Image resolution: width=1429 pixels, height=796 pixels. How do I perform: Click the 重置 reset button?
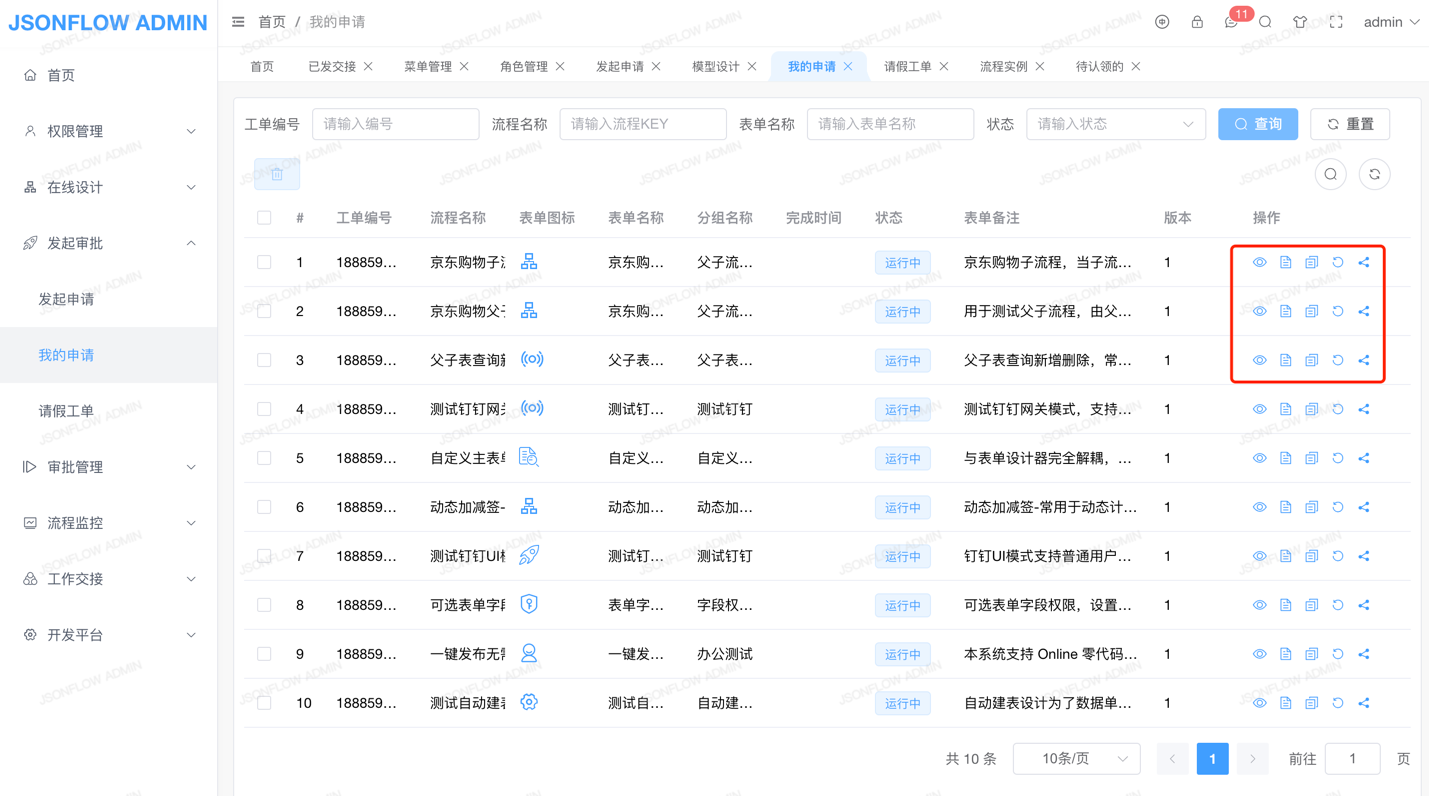coord(1349,124)
